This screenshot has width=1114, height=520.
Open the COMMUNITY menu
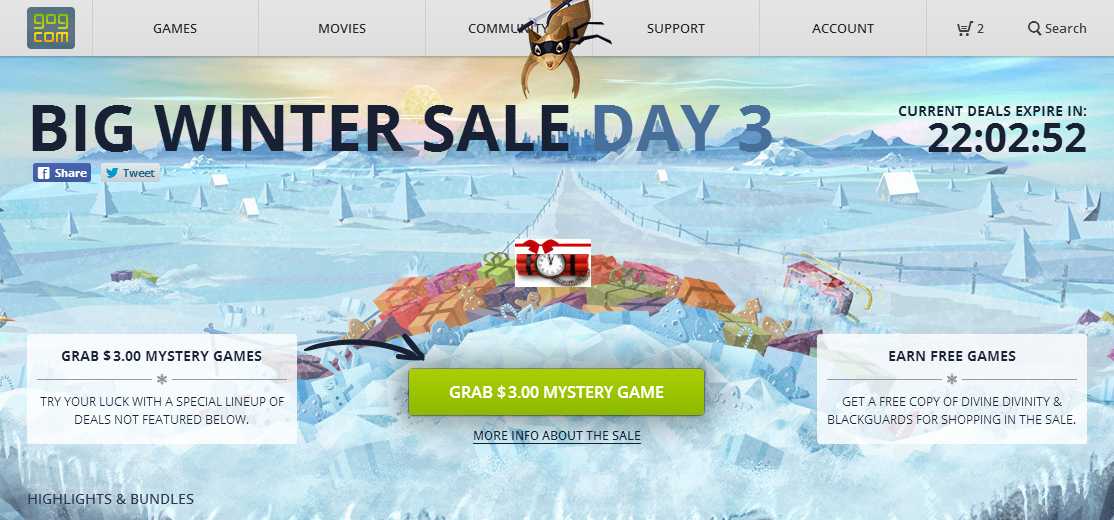(509, 28)
